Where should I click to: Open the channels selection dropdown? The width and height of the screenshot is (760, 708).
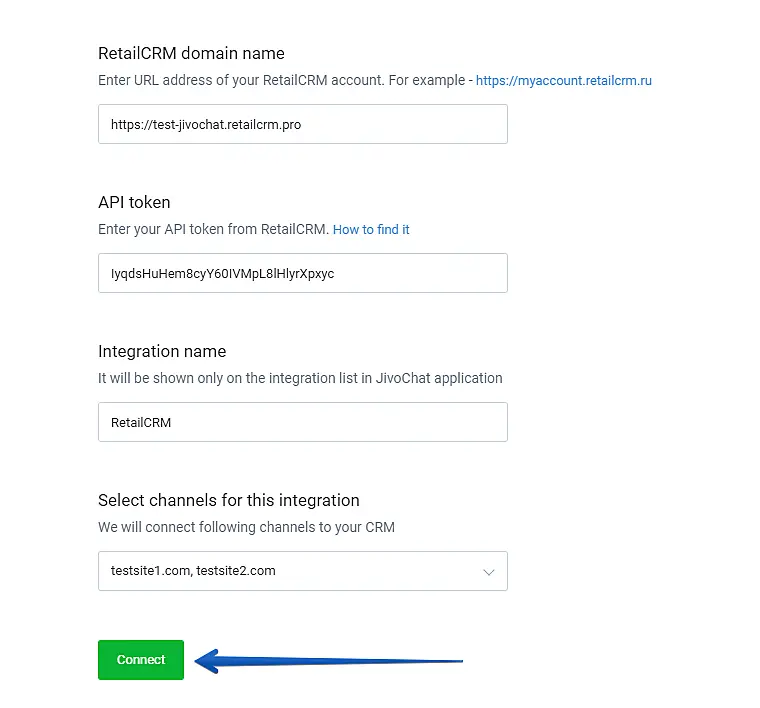click(x=302, y=571)
